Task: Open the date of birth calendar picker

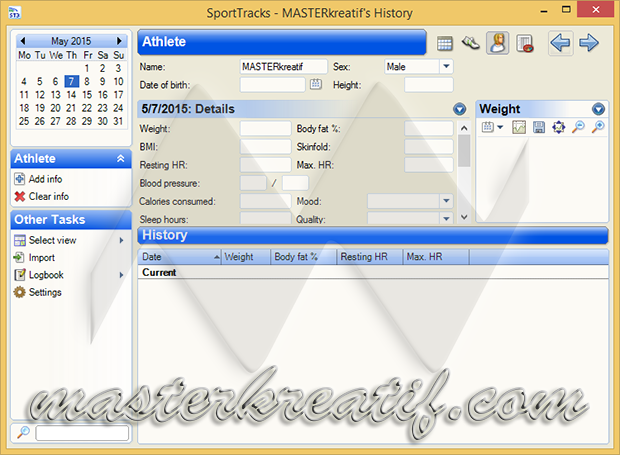Action: click(x=316, y=84)
